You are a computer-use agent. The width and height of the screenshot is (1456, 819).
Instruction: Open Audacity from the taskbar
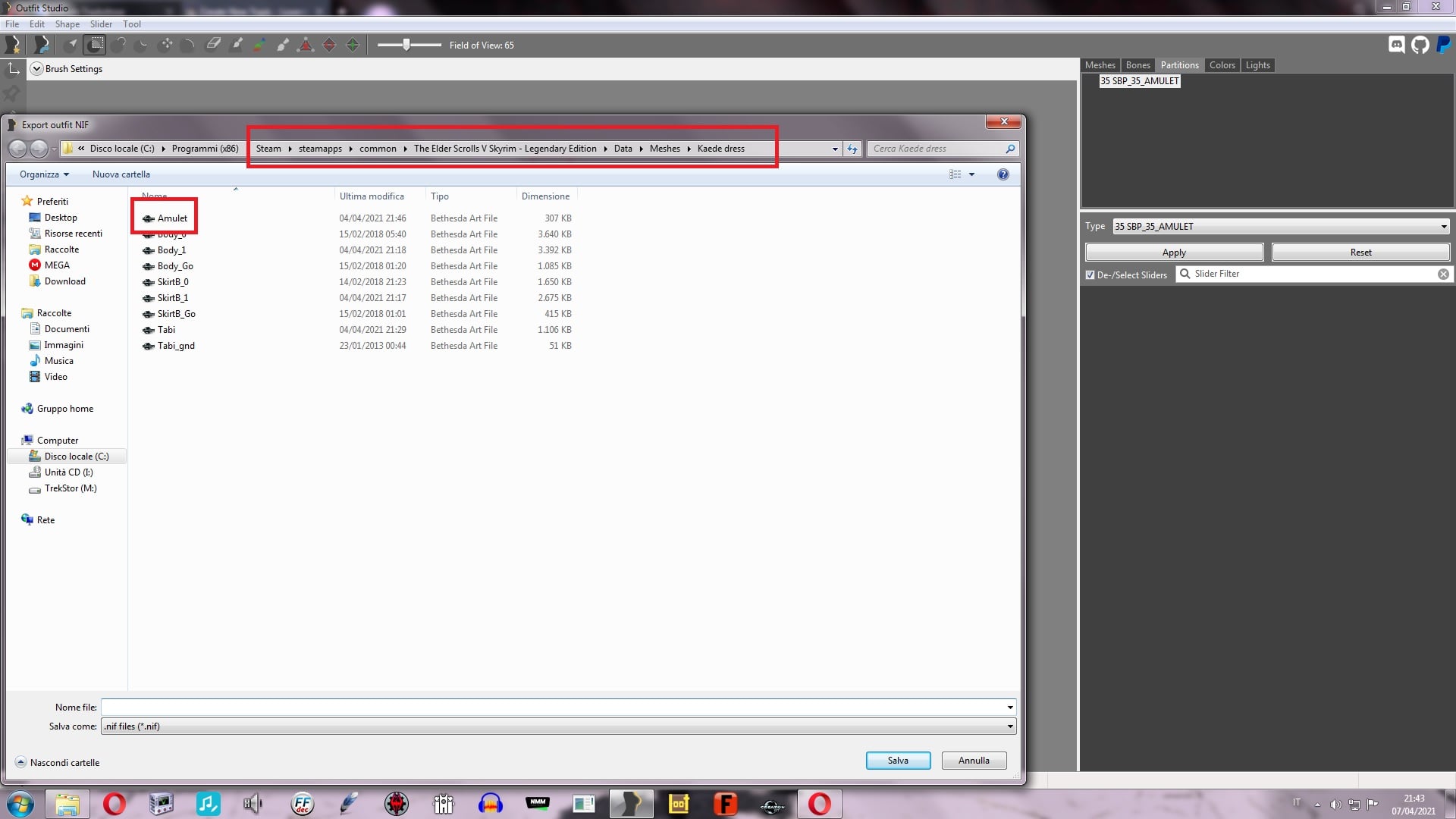pos(491,804)
